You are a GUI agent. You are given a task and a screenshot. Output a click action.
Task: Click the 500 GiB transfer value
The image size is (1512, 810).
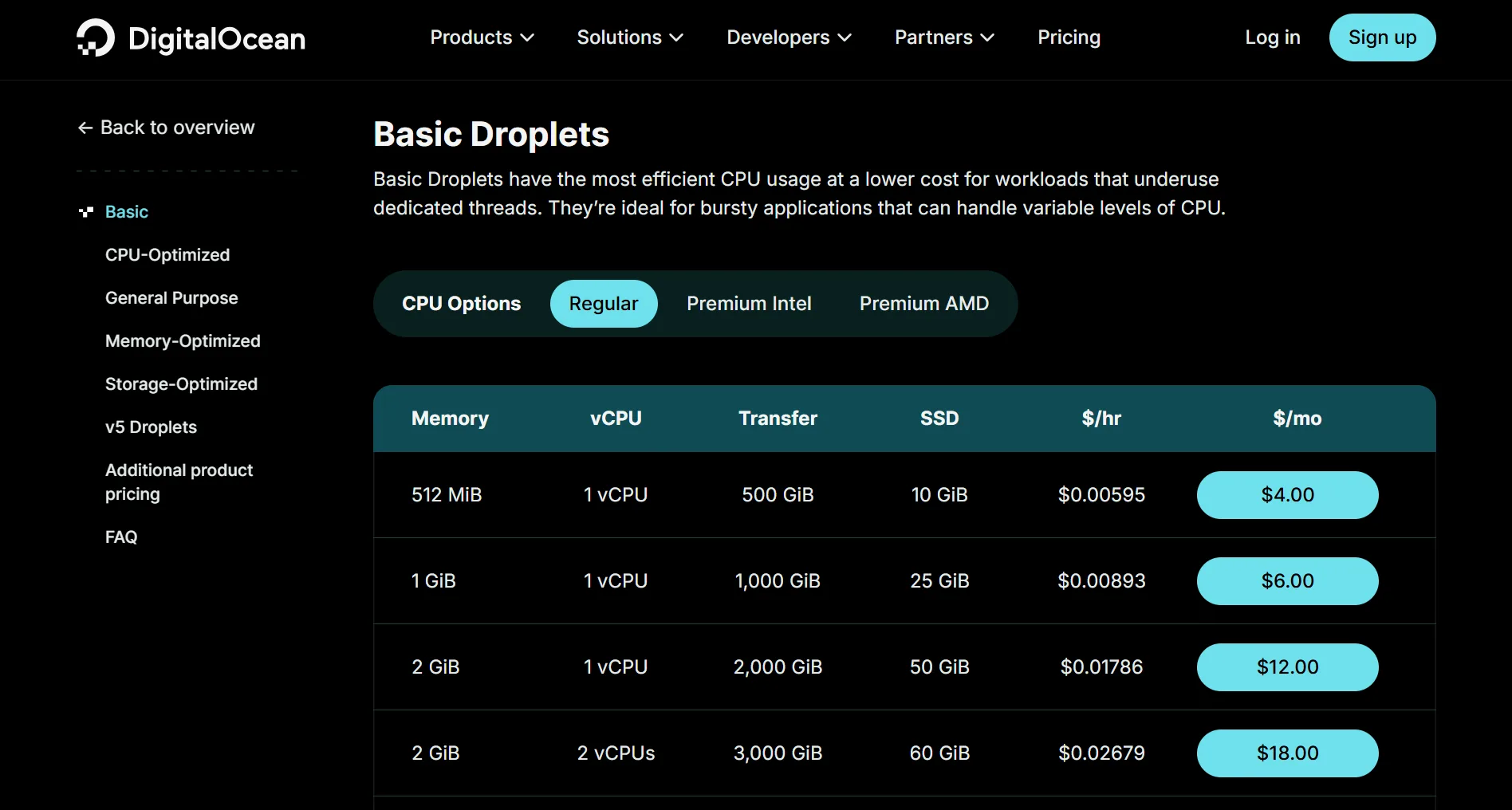tap(778, 495)
